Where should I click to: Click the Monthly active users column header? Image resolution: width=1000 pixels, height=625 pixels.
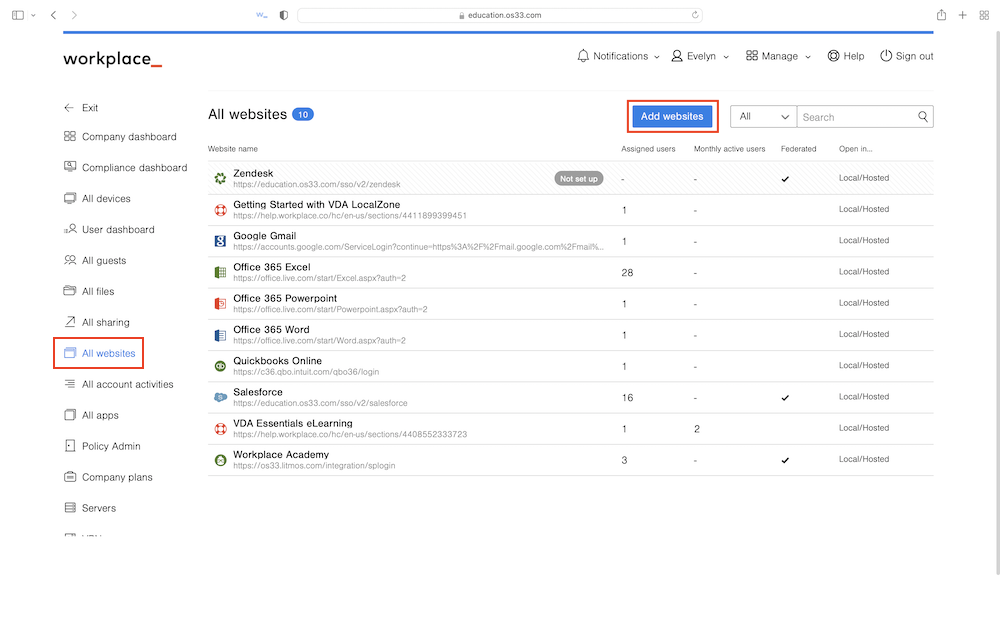730,149
